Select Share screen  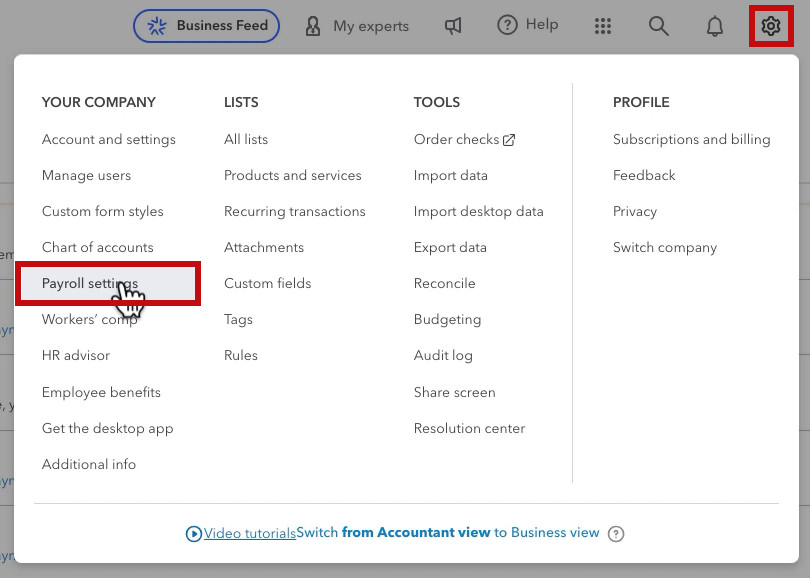click(455, 392)
